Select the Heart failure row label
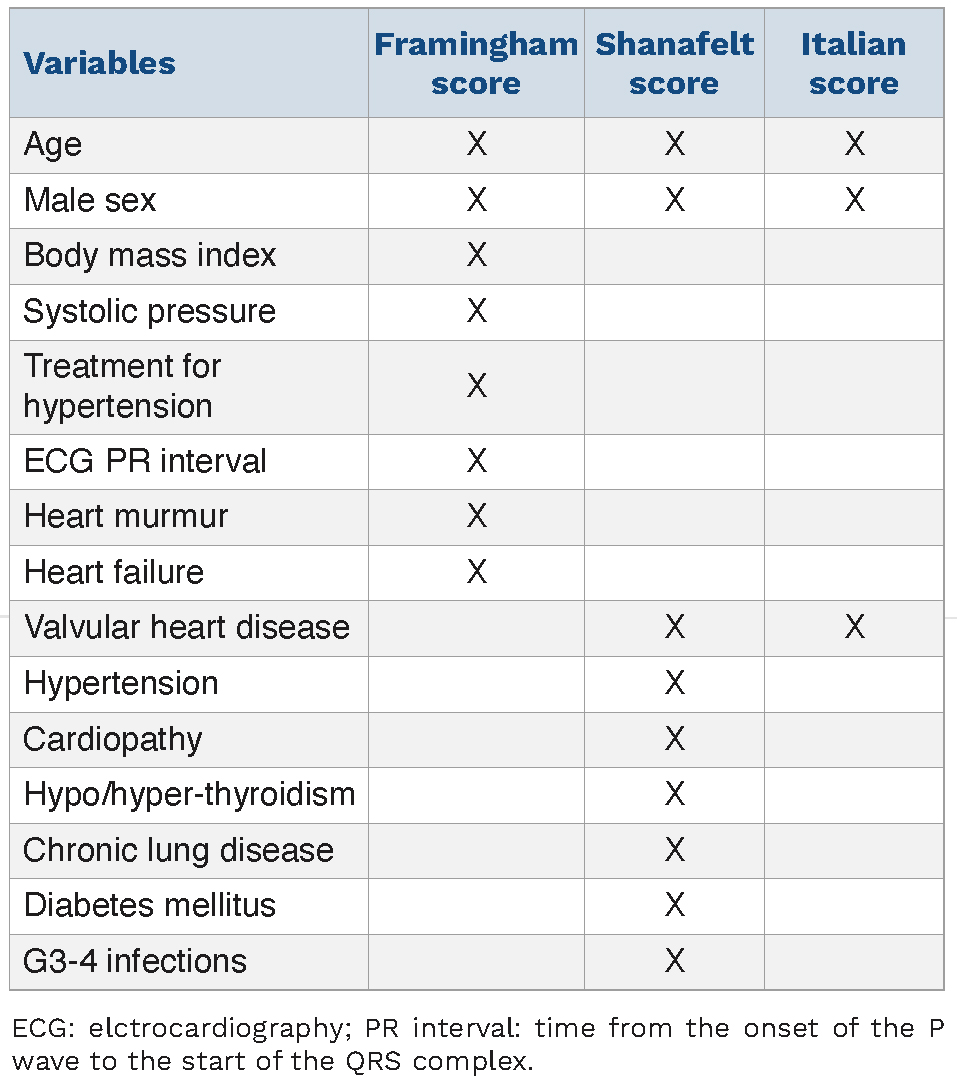The height and width of the screenshot is (1083, 958). (113, 572)
